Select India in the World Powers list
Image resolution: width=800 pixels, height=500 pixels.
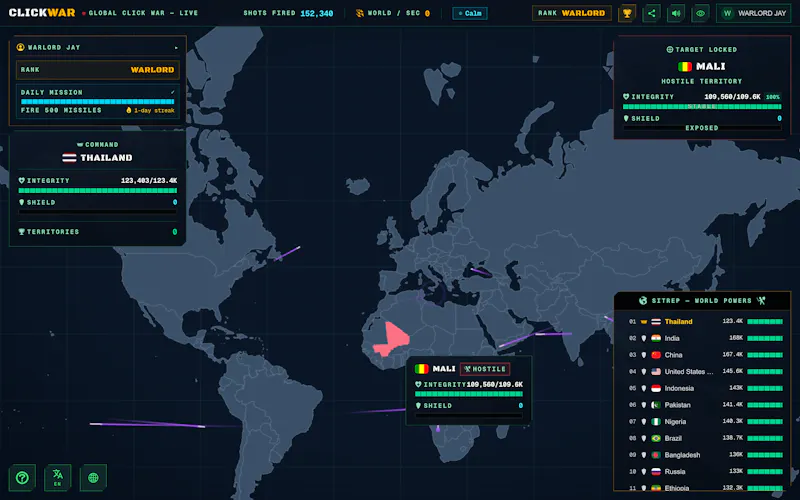(702, 338)
